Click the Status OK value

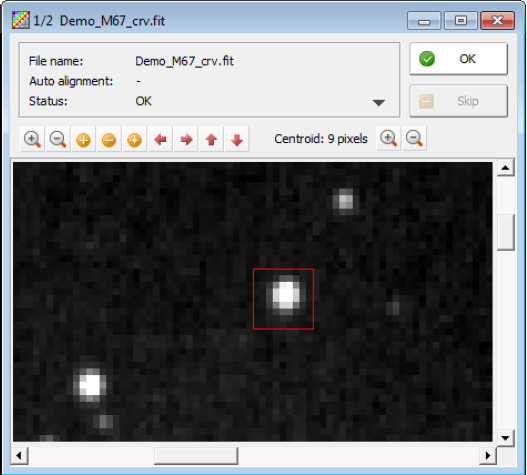(144, 101)
